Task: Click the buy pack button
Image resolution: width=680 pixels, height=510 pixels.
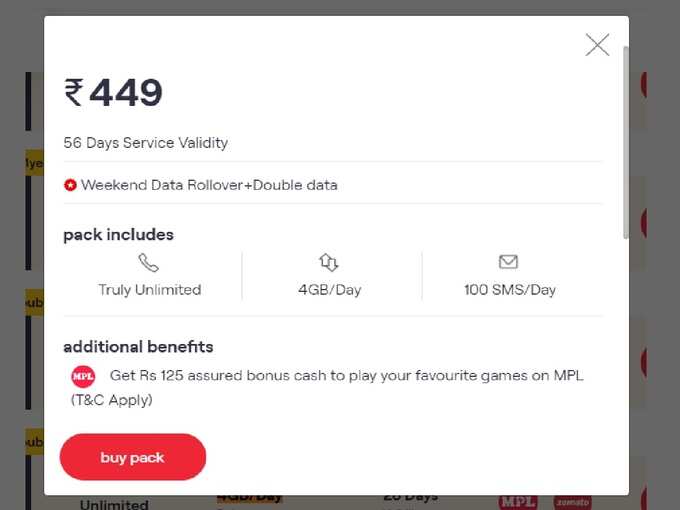Action: pyautogui.click(x=133, y=457)
